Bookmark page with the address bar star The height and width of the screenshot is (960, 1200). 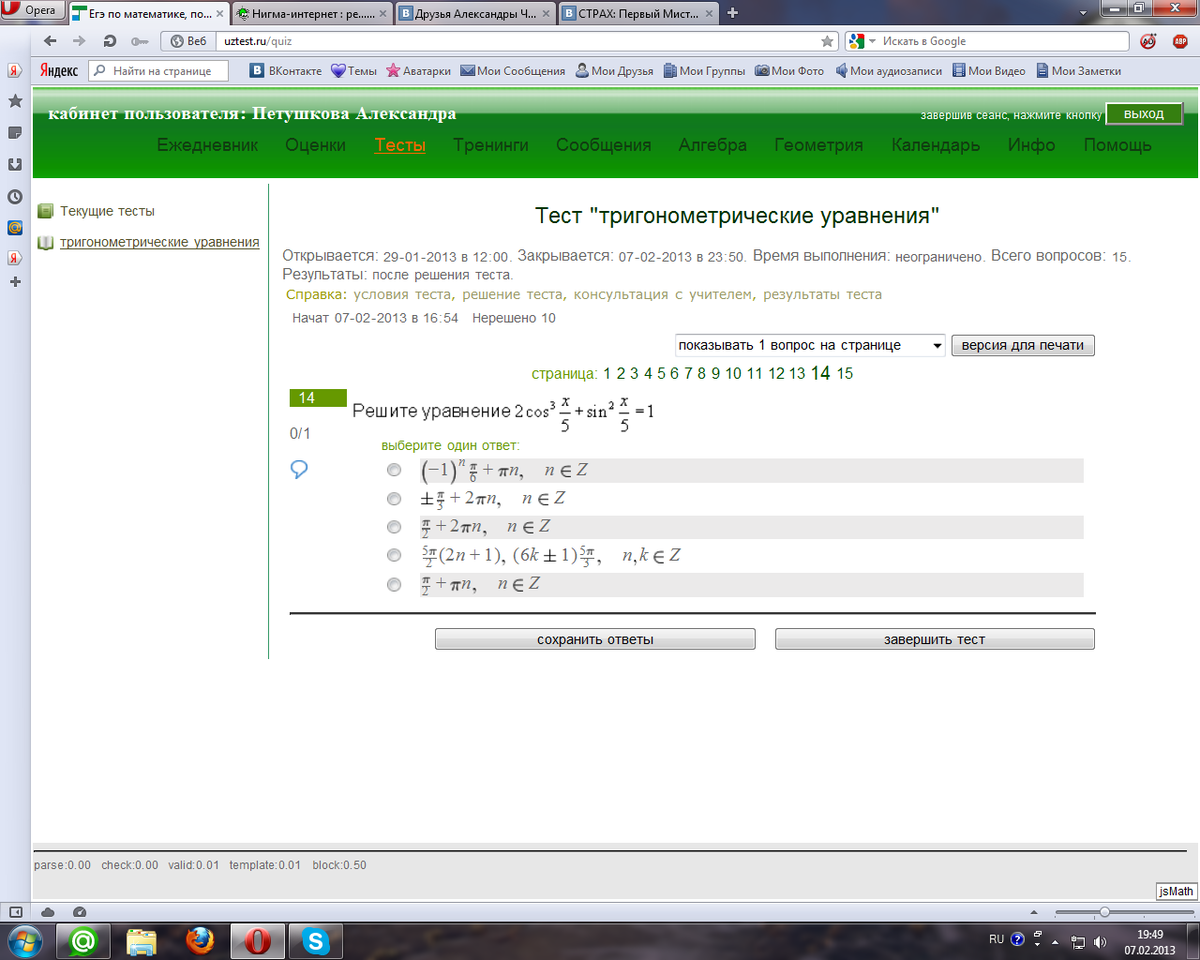827,41
